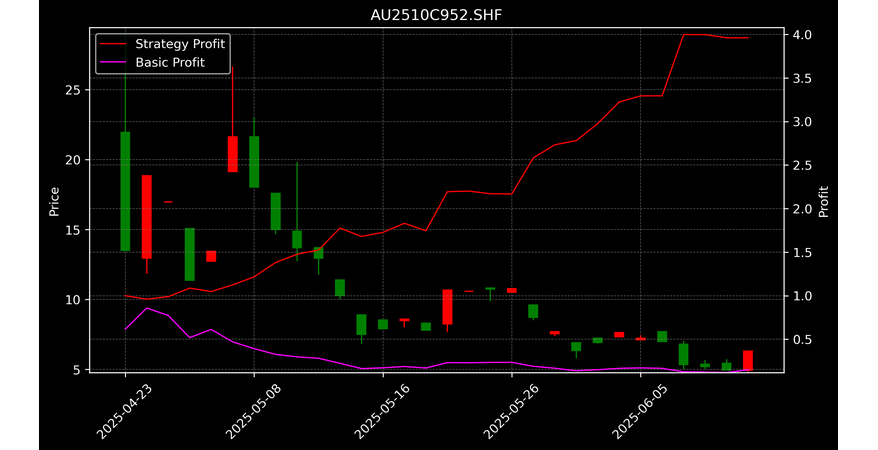Click the profit tick value 0.5
Viewport: 878px width, 450px height.
[801, 340]
